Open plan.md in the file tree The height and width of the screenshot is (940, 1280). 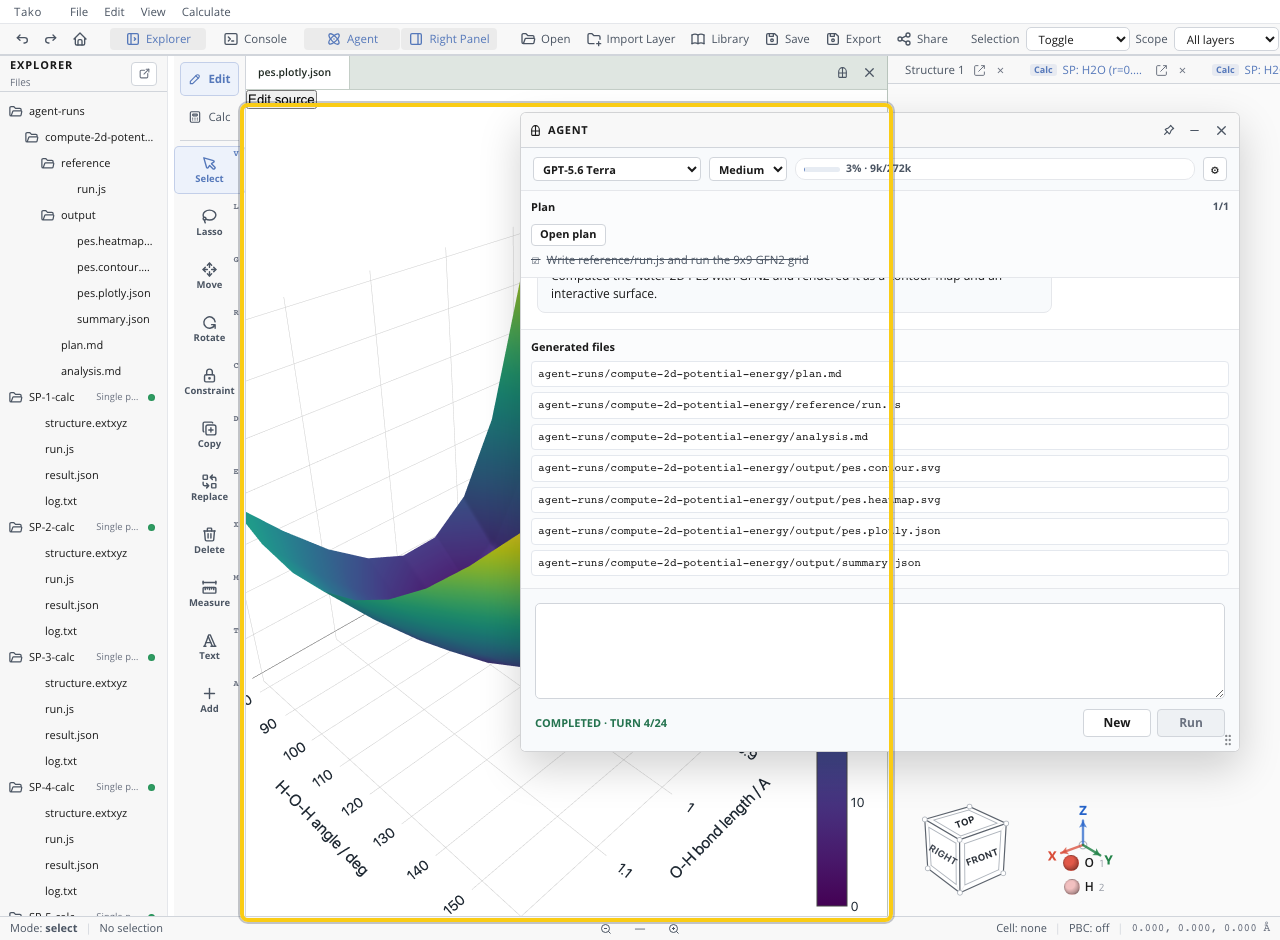pyautogui.click(x=81, y=345)
